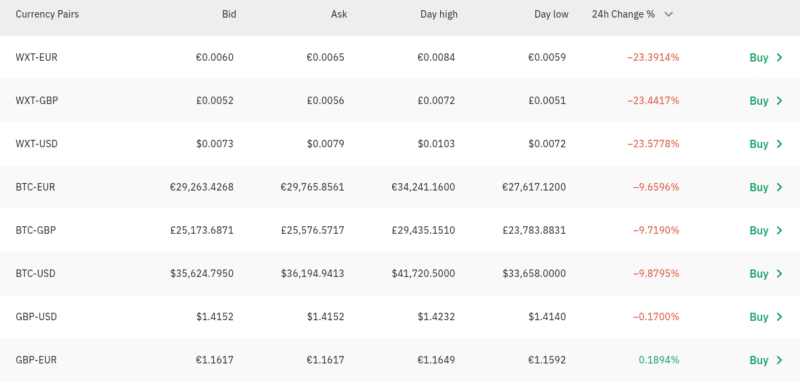Screen dimensions: 800x383
Task: Toggle sort arrow next to 24h Change %
Action: click(x=668, y=14)
